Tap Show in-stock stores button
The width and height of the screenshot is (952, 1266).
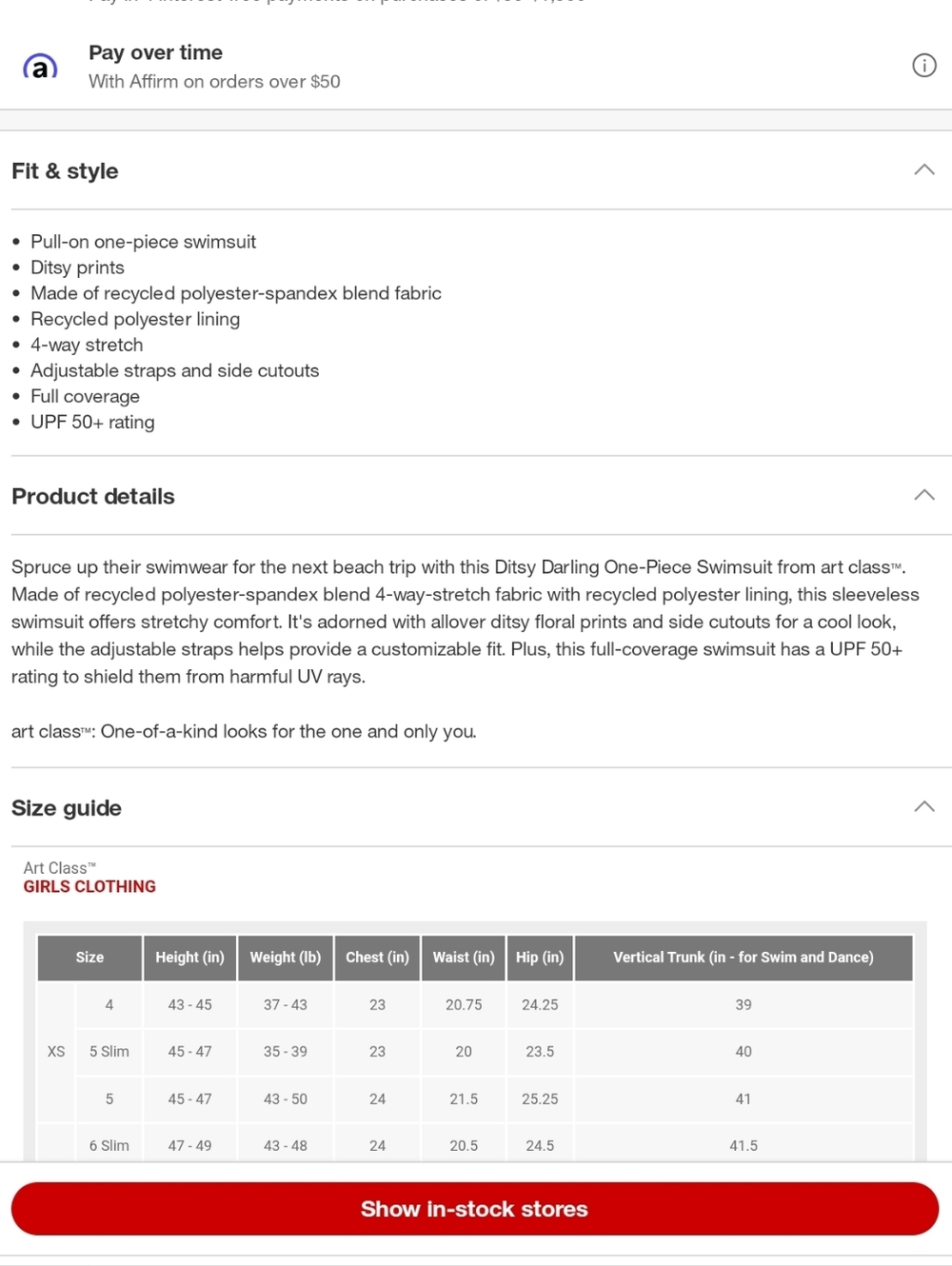pyautogui.click(x=475, y=1209)
